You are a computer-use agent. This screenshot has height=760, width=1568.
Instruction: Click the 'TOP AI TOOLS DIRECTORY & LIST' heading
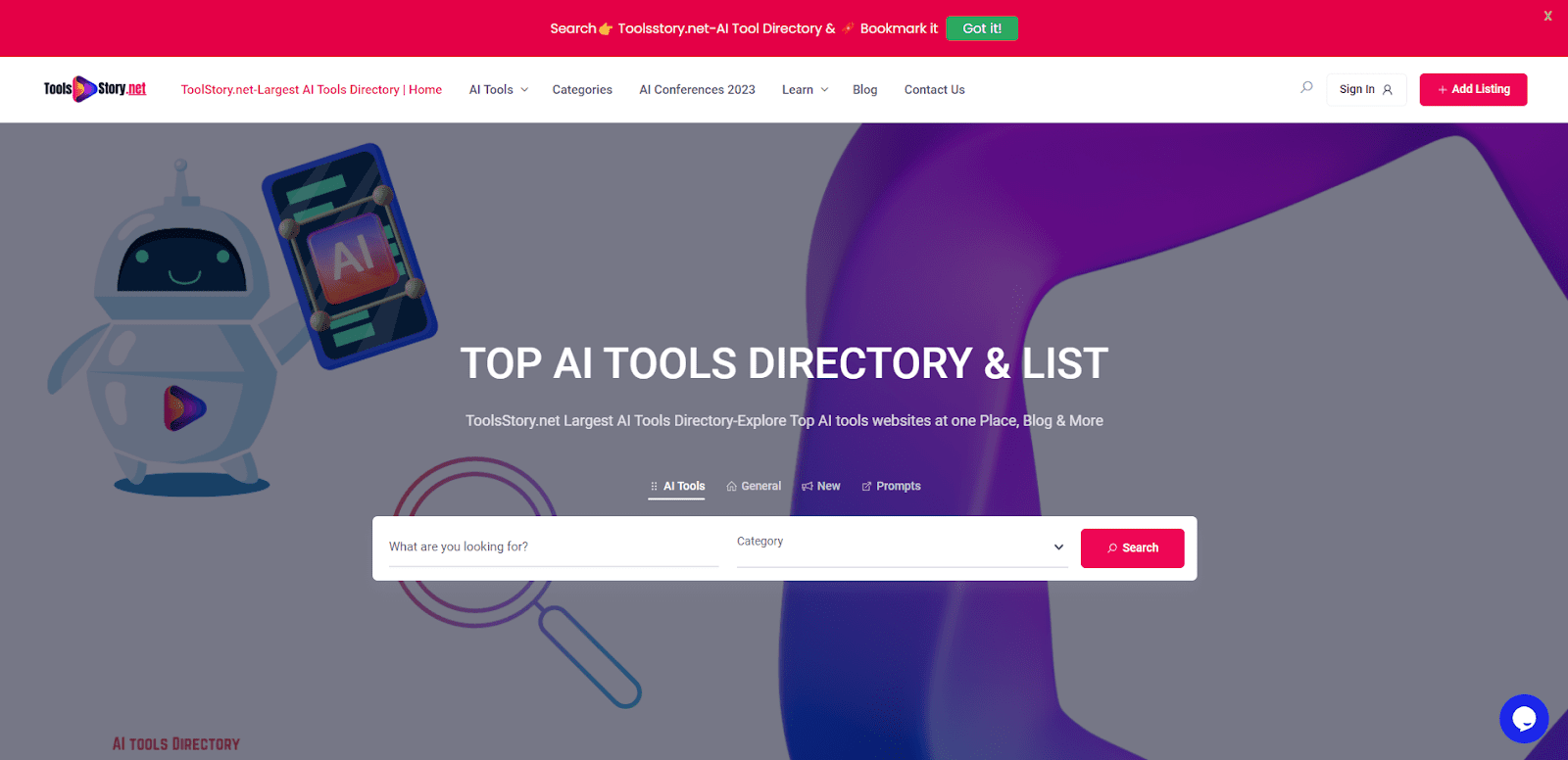pyautogui.click(x=784, y=363)
